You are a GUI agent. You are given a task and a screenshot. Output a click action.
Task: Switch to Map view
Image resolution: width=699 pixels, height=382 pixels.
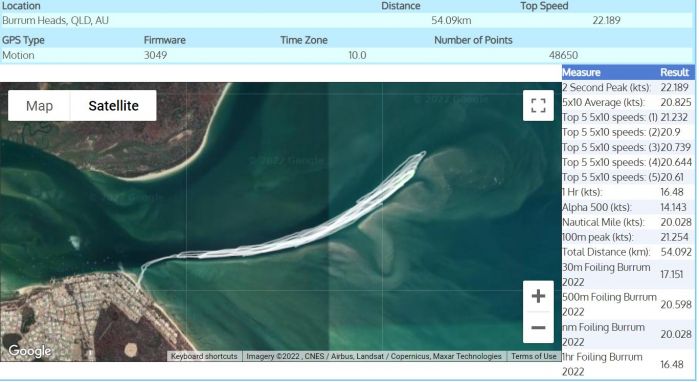coord(39,106)
